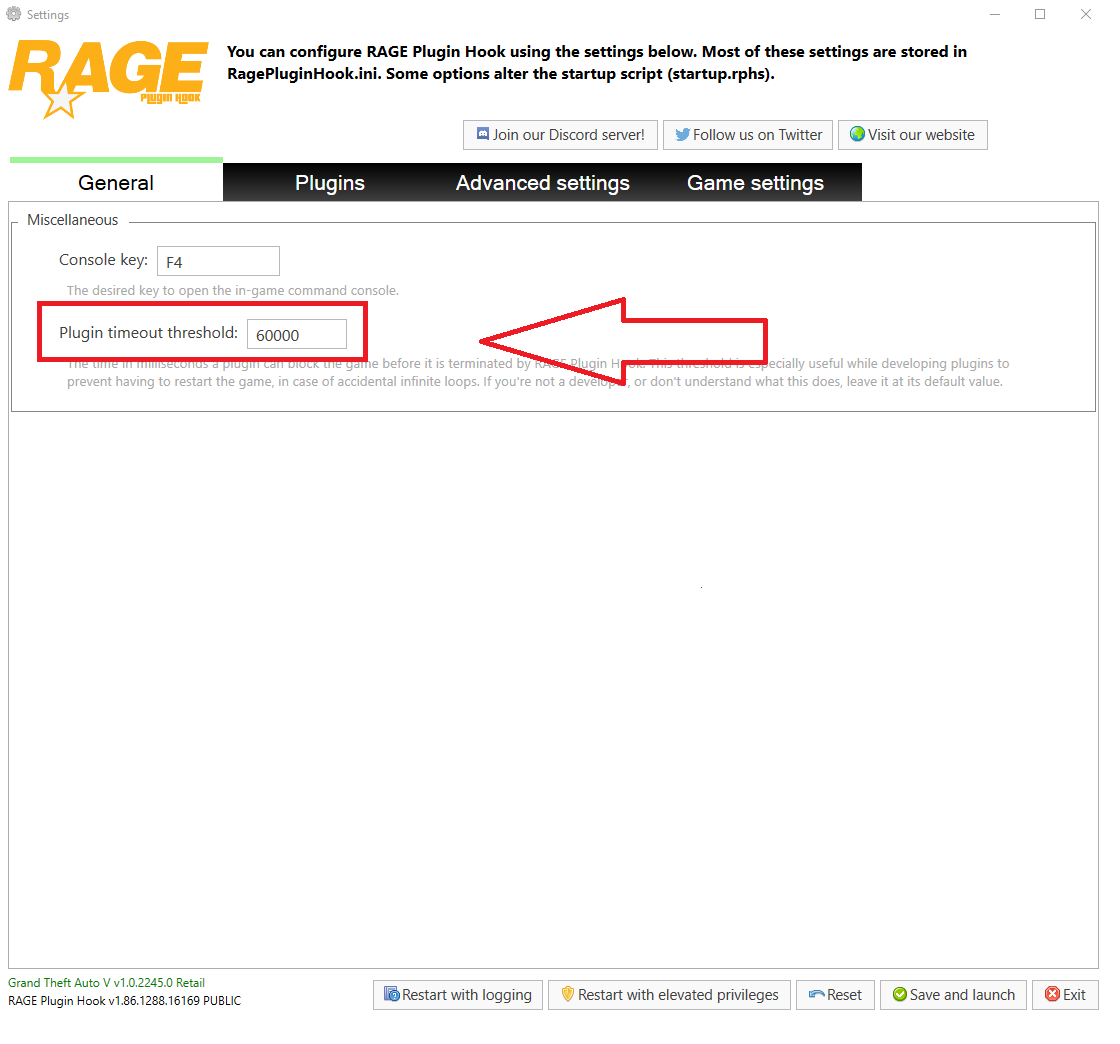
Task: Visit our website button text
Action: (x=921, y=135)
